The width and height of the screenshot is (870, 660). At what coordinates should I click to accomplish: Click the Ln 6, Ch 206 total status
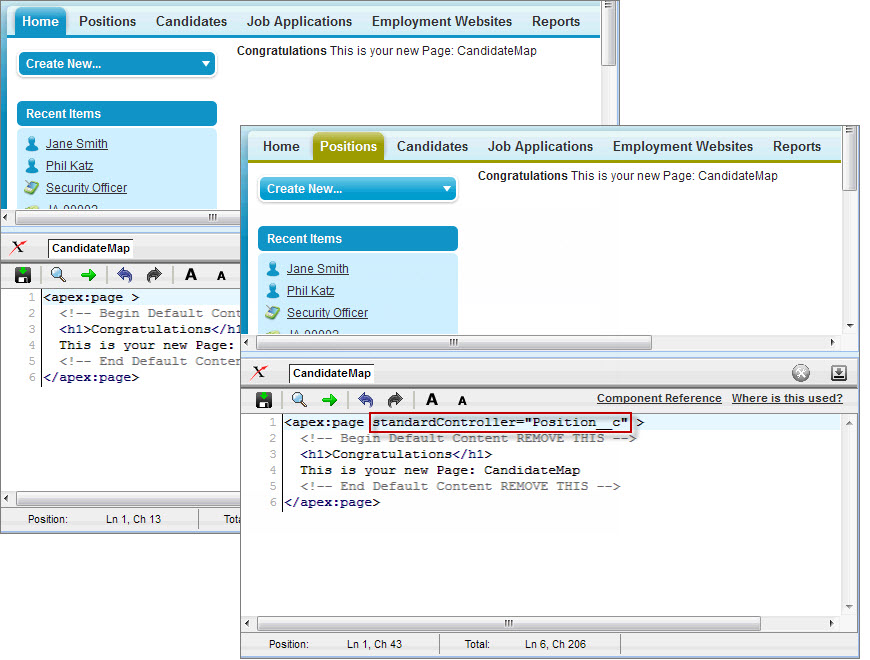555,644
